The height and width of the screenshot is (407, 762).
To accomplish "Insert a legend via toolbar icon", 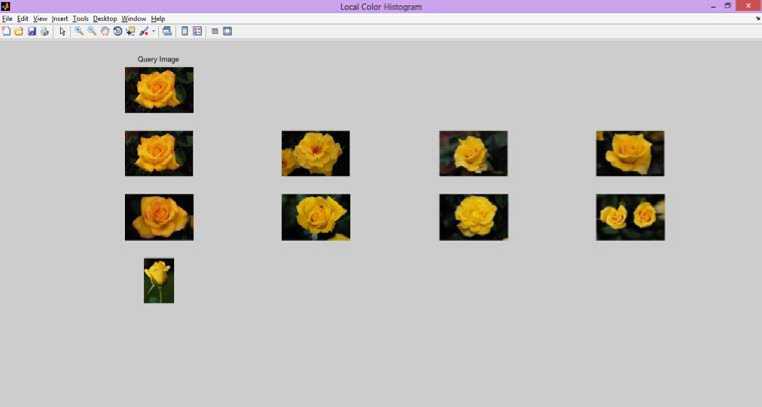I will click(x=197, y=31).
